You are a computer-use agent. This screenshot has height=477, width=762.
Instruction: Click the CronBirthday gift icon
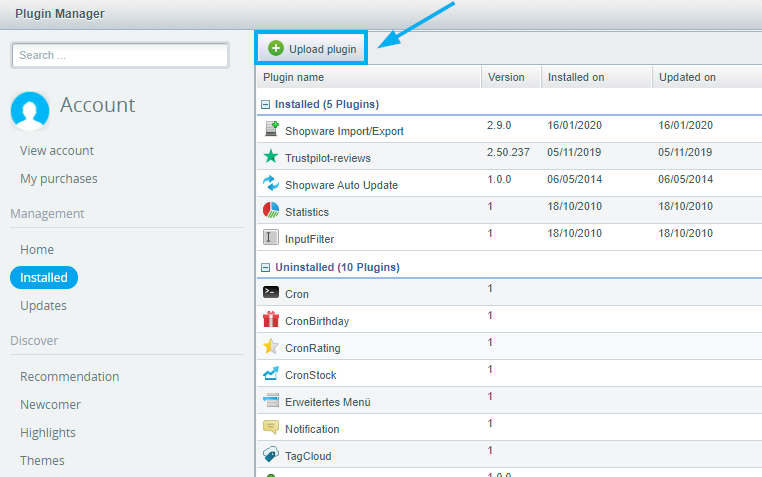271,319
